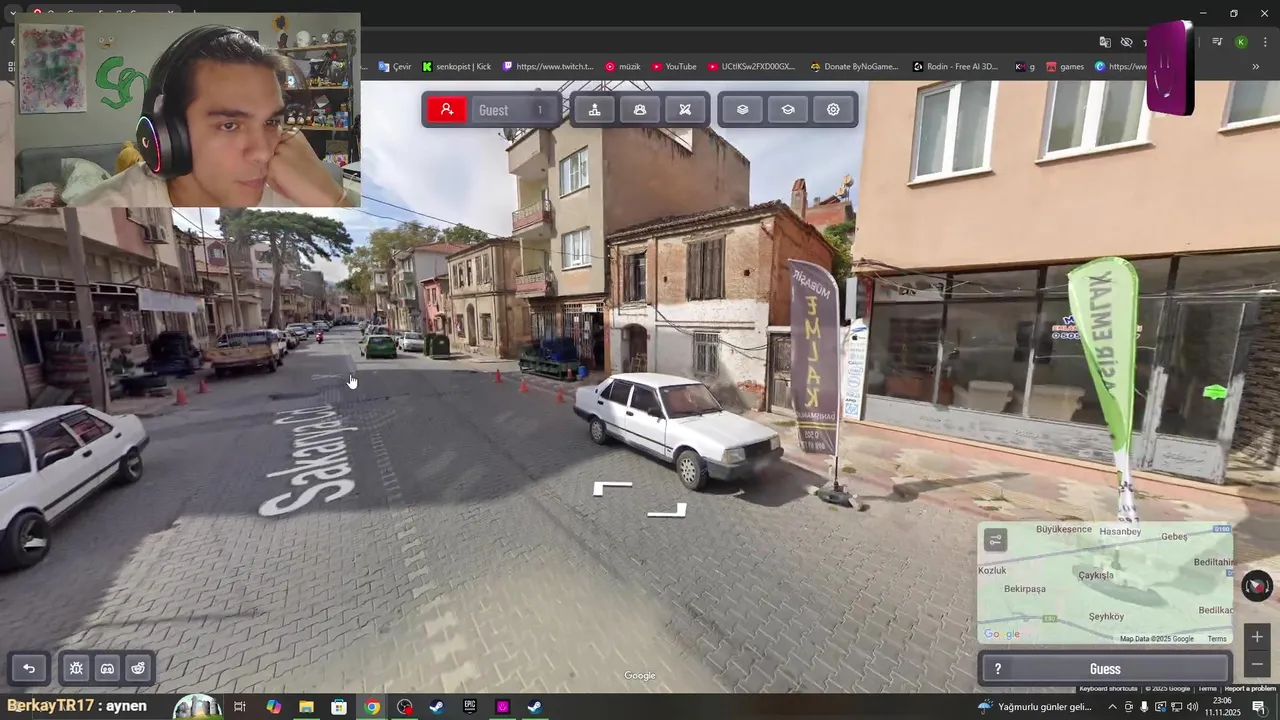Click the bug report icon
This screenshot has width=1280, height=720.
(x=76, y=669)
